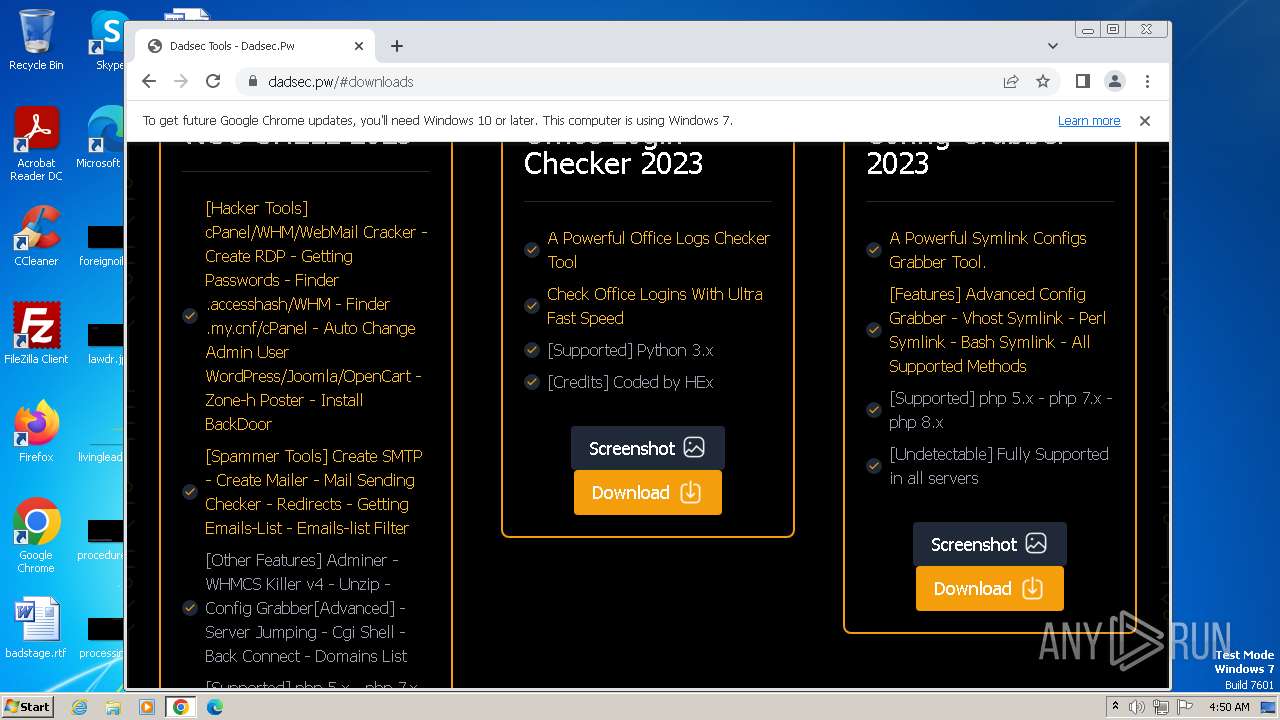Dismiss the Chrome update notification bar
Viewport: 1280px width, 720px height.
coord(1145,121)
